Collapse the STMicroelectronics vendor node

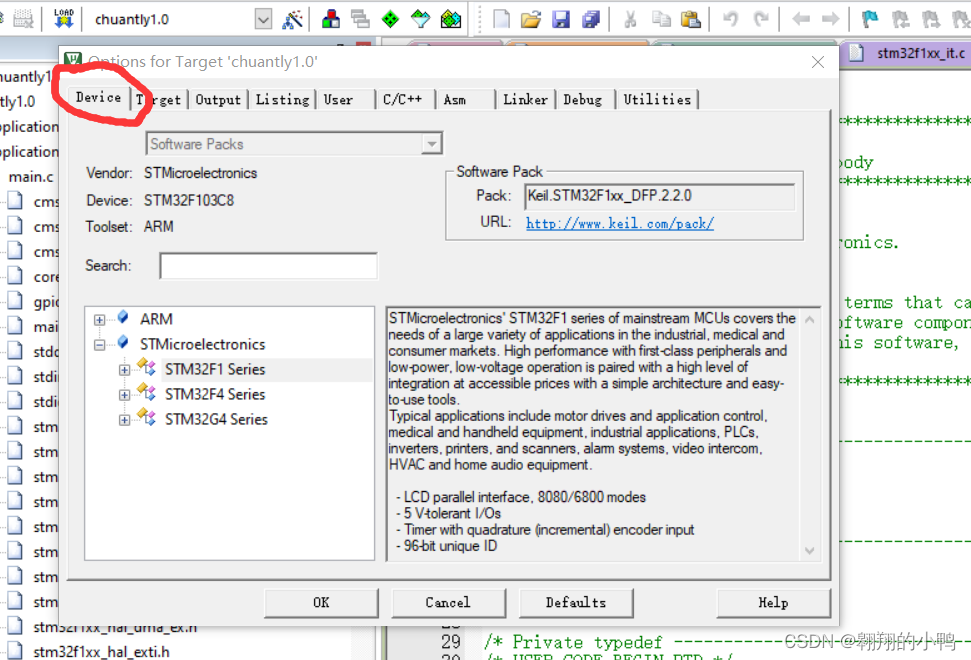[x=99, y=344]
